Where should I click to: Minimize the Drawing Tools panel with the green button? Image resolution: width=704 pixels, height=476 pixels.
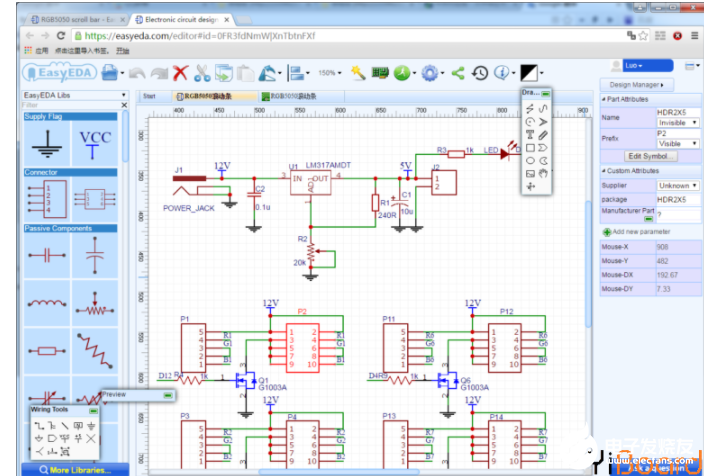(x=546, y=93)
